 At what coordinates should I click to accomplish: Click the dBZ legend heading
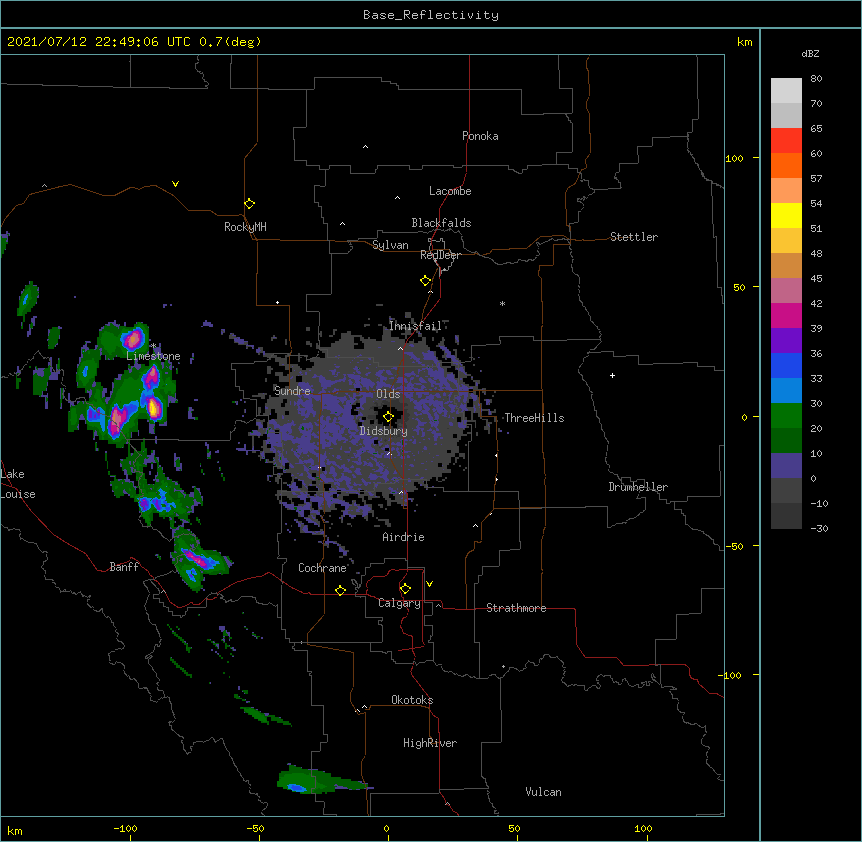(810, 53)
